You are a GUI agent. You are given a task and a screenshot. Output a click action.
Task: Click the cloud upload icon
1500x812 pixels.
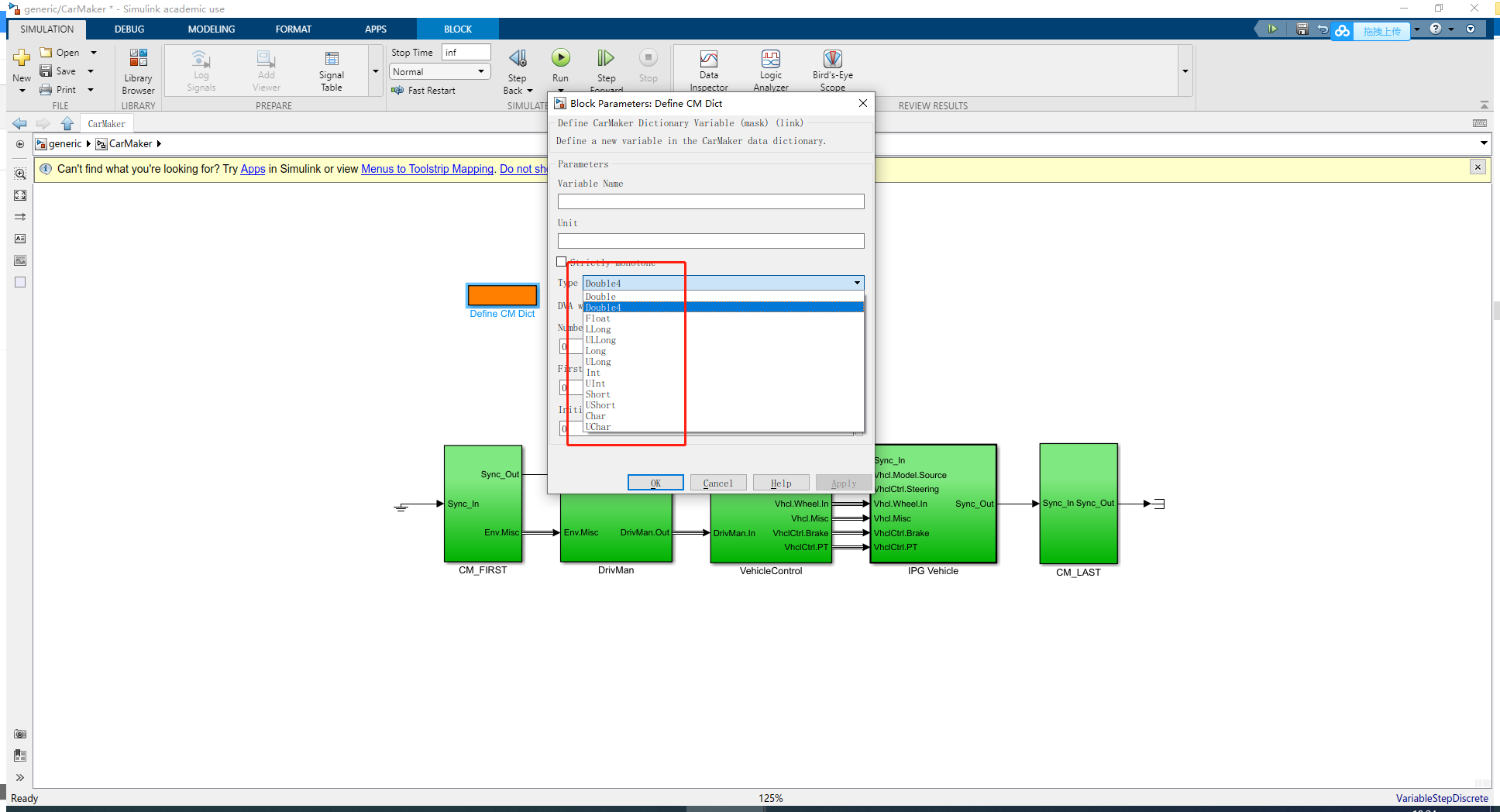click(x=1342, y=30)
